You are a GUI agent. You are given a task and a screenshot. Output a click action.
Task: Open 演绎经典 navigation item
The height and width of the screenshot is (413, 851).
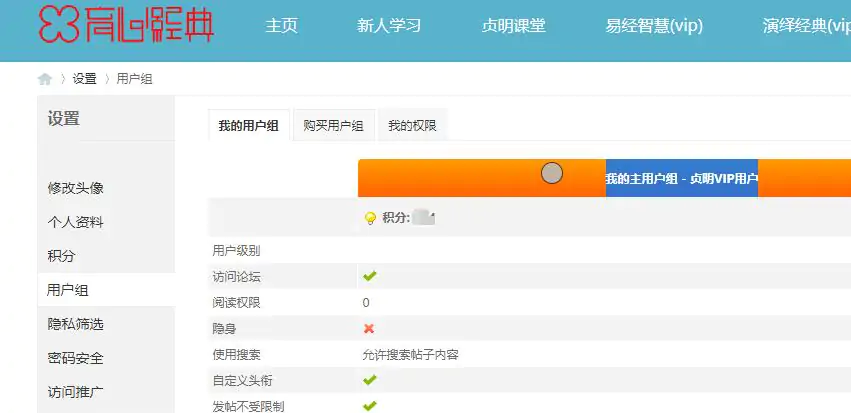pyautogui.click(x=806, y=26)
